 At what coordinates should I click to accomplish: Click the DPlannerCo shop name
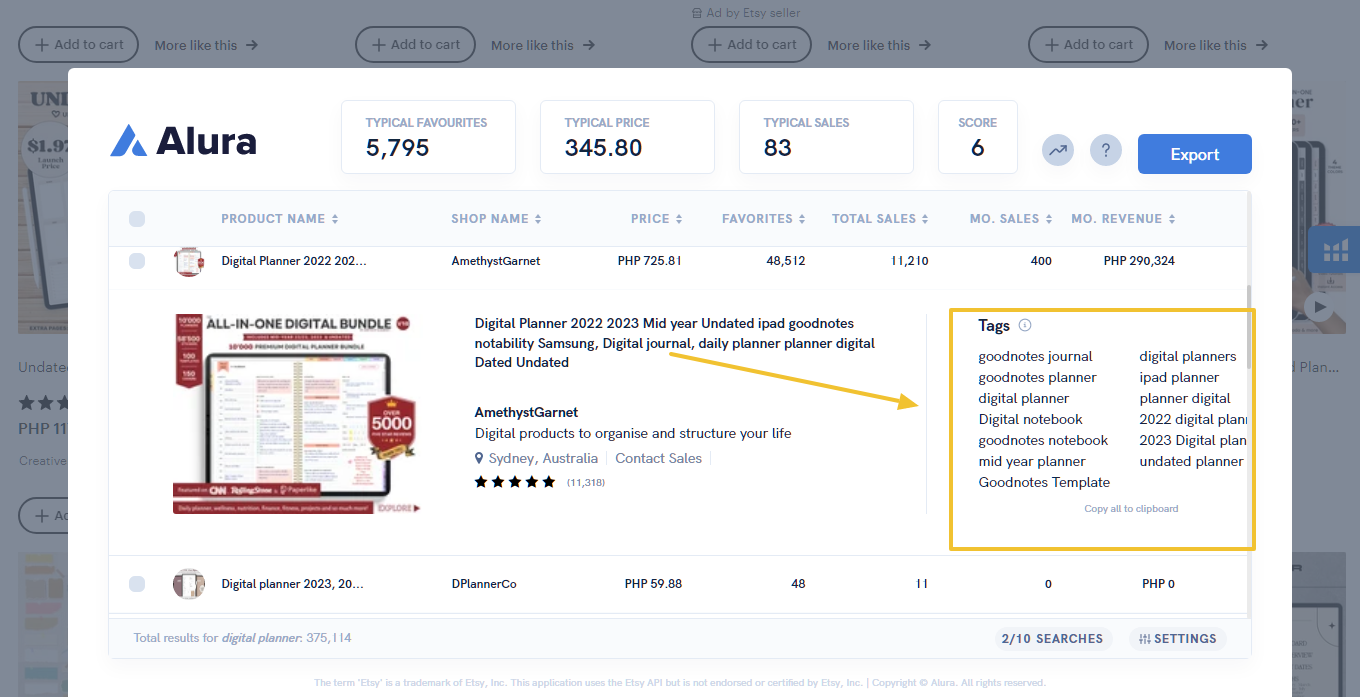[484, 584]
